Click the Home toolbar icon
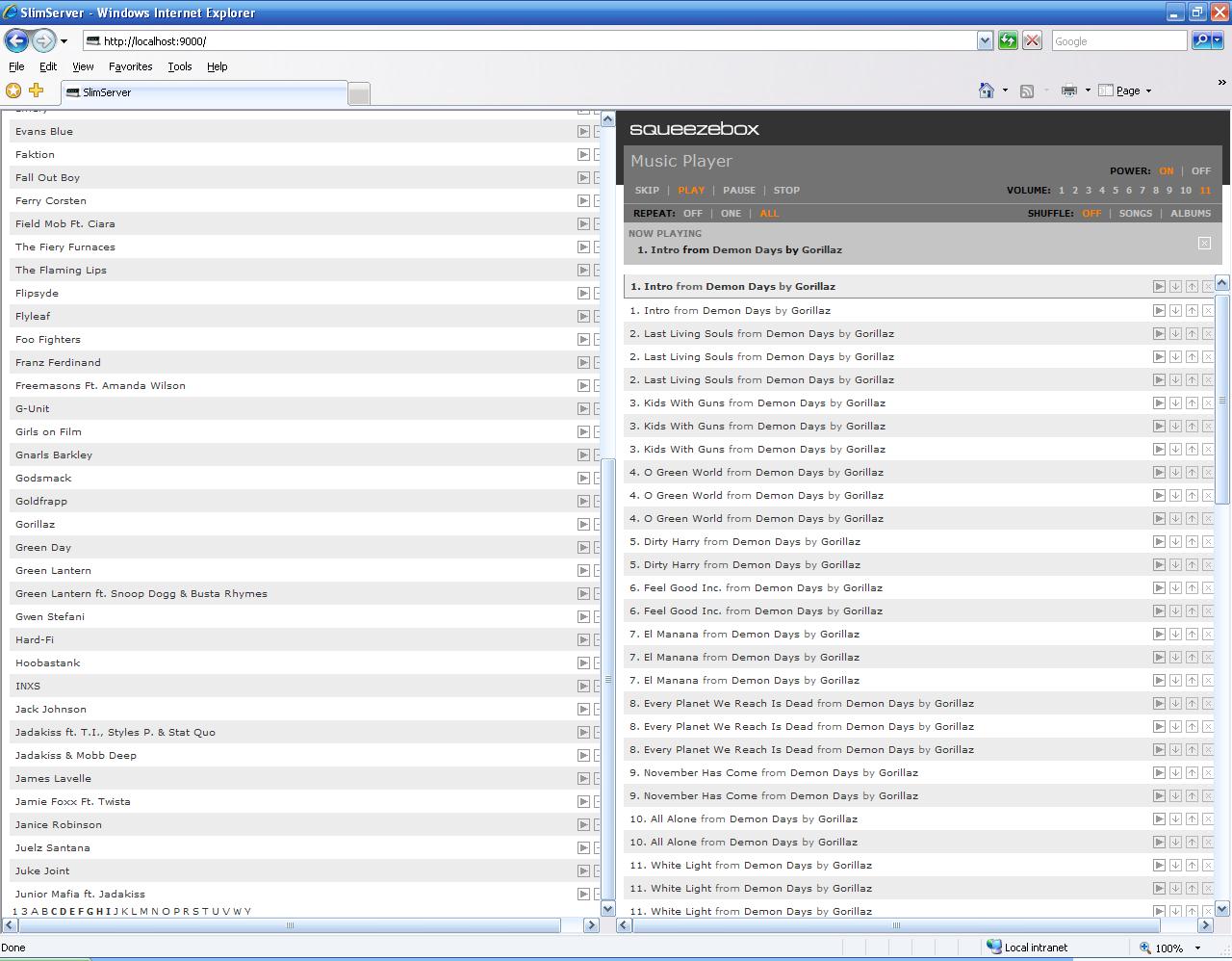1232x961 pixels. [x=986, y=91]
